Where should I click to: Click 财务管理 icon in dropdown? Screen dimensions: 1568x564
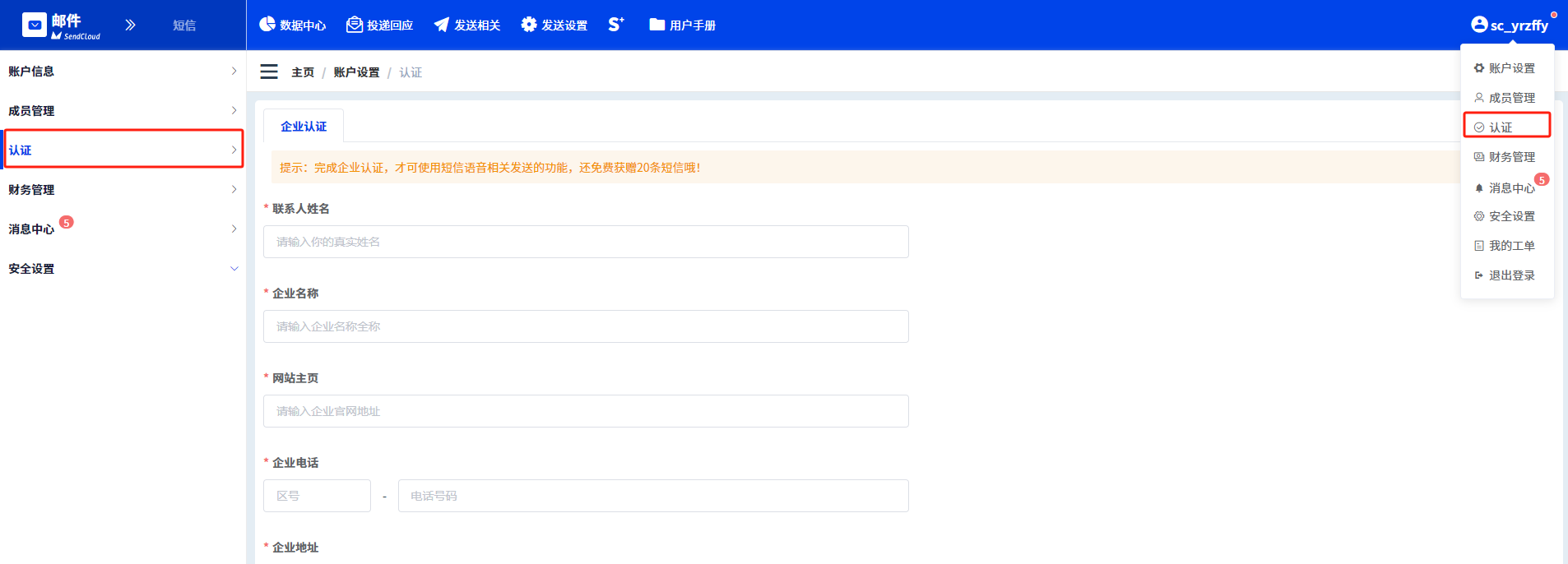tap(1479, 157)
